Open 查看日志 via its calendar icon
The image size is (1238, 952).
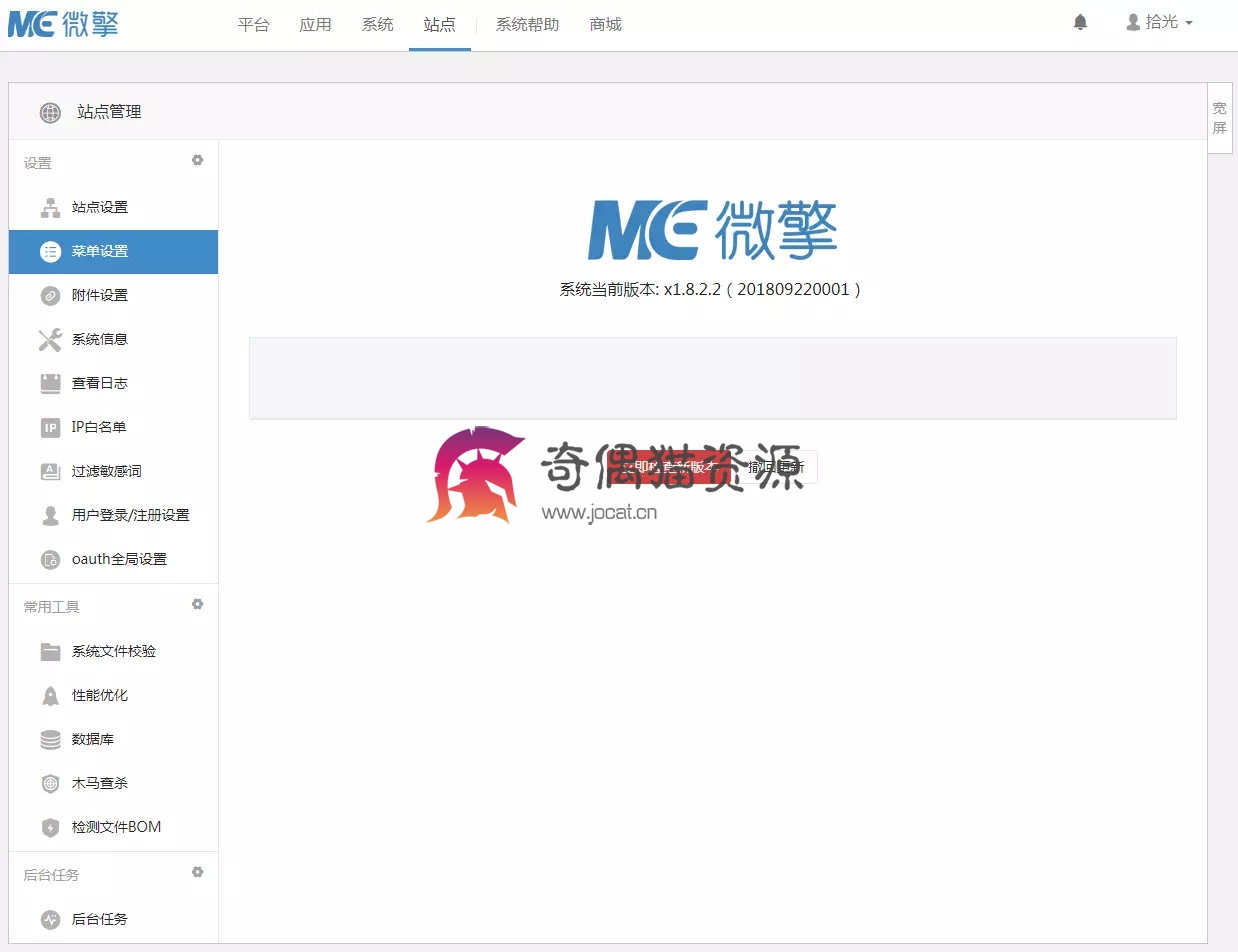pos(50,384)
